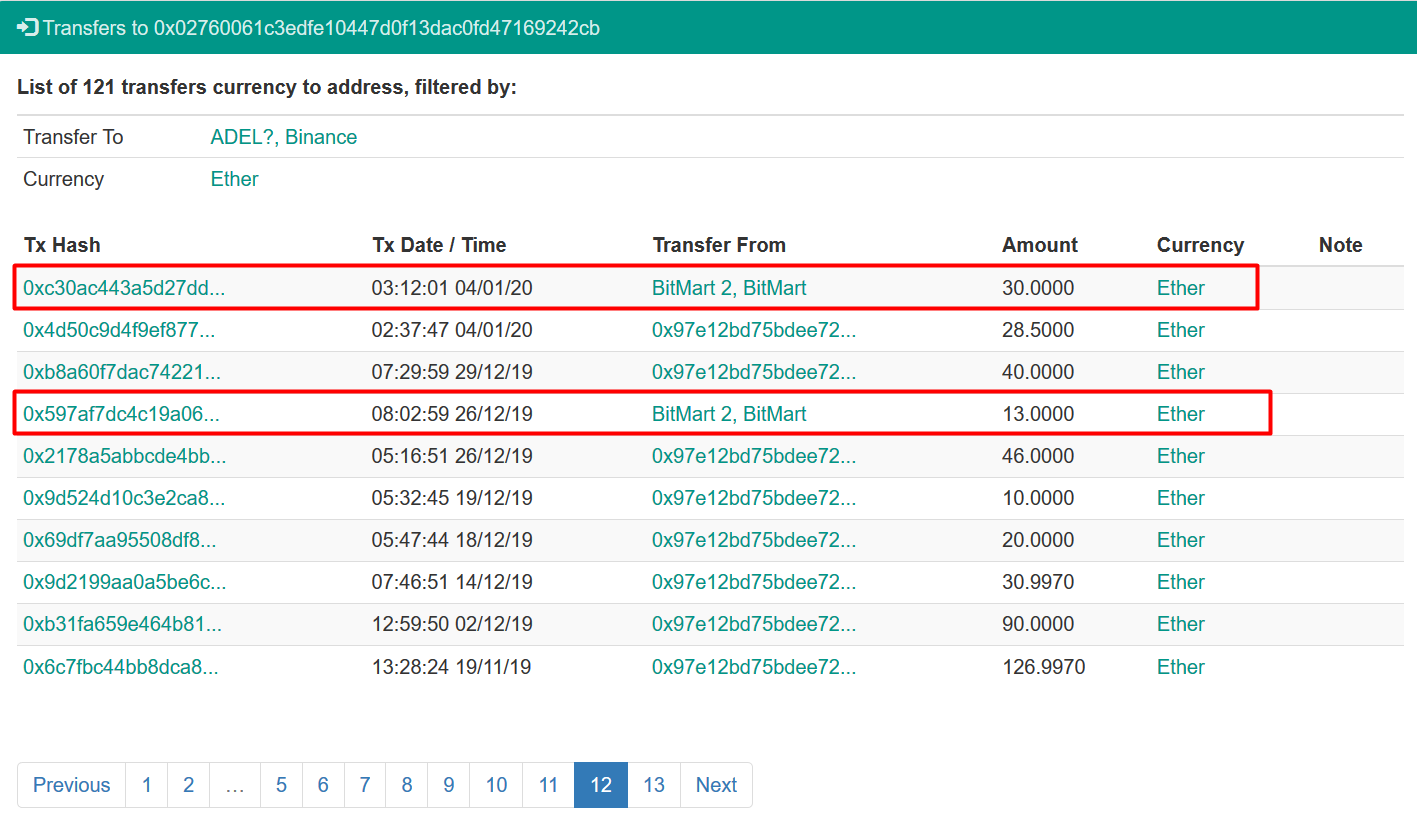Click the Currency column header
Viewport: 1417px width, 837px height.
[1200, 245]
